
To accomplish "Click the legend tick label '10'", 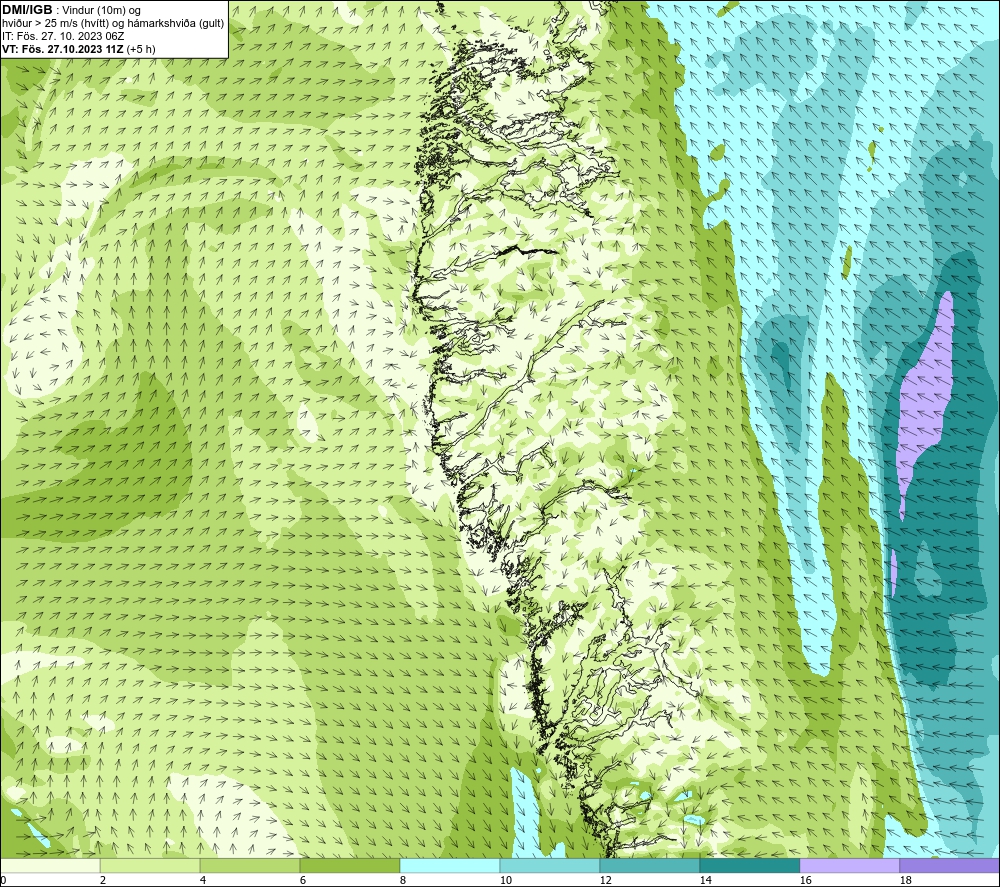I will coord(505,881).
